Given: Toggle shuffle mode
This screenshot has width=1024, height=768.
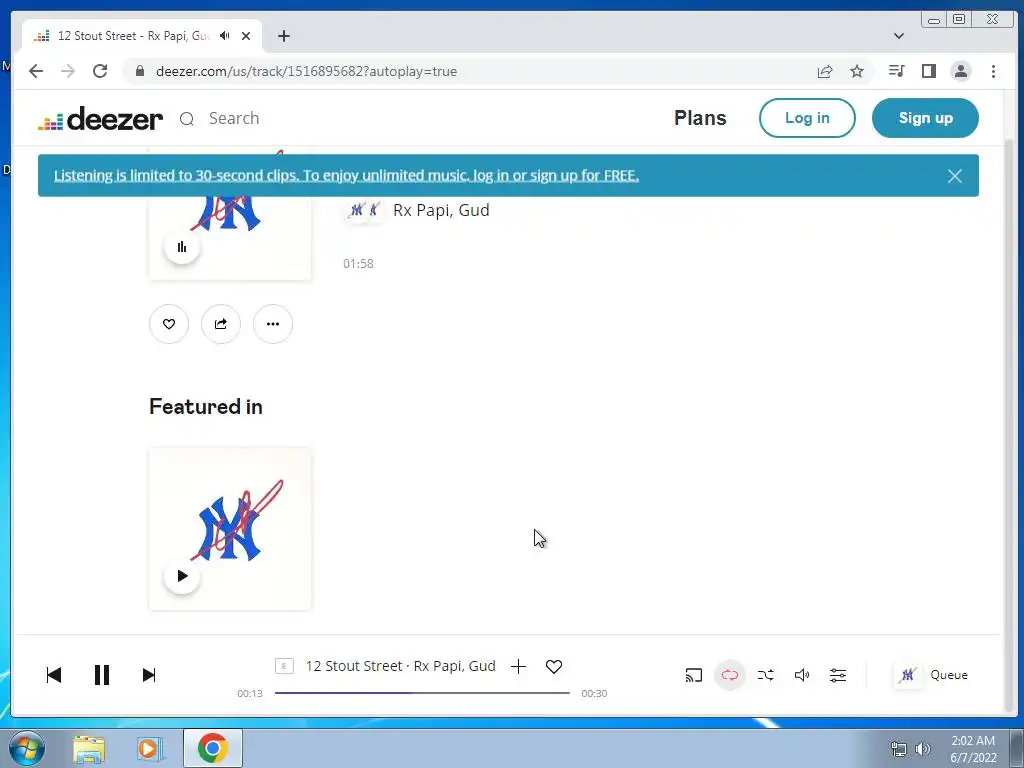Looking at the screenshot, I should point(765,675).
